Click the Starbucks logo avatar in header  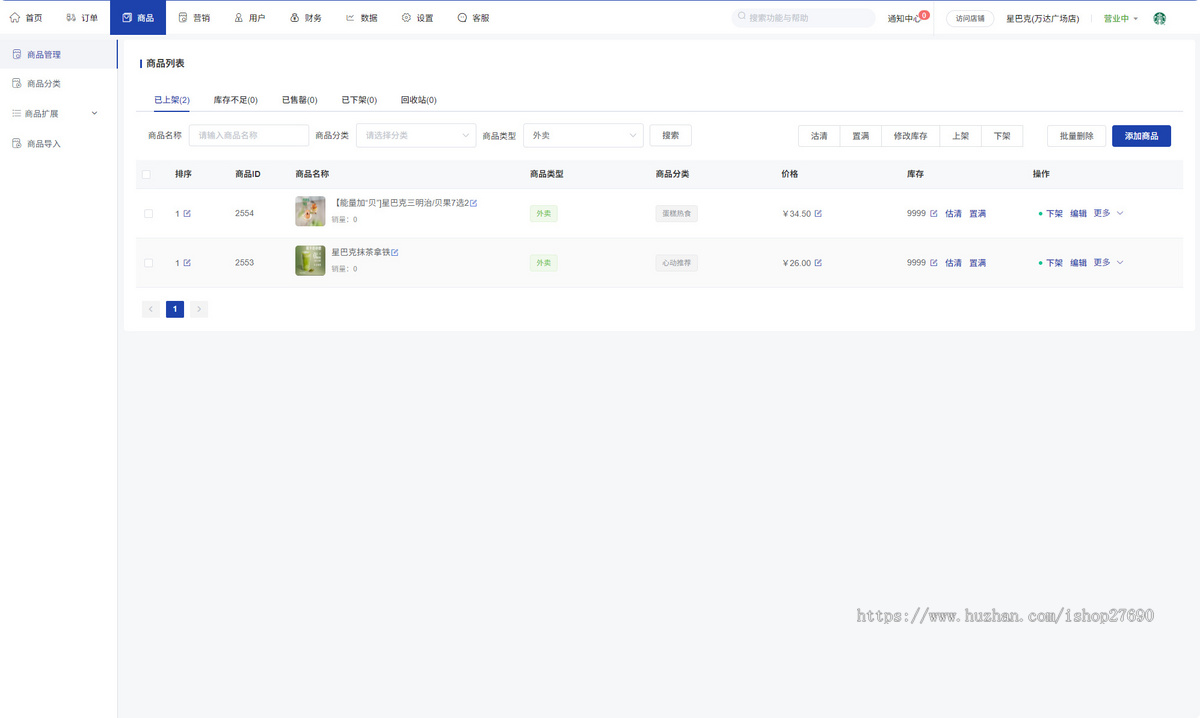pyautogui.click(x=1160, y=18)
